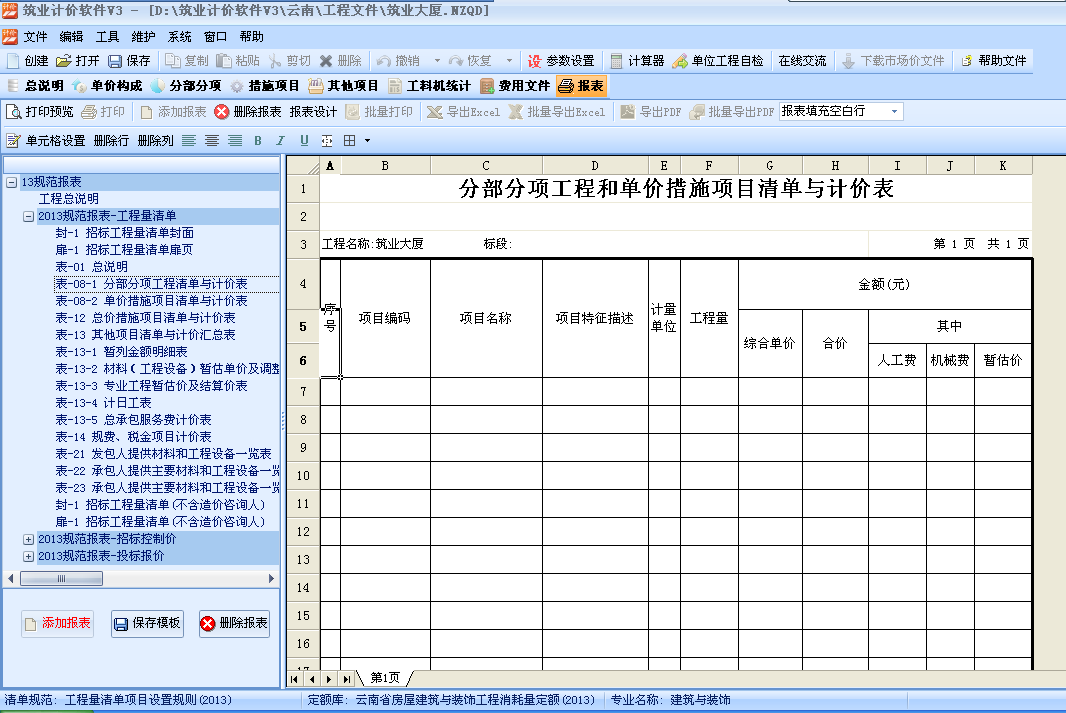Go to the last sheet page arrow
This screenshot has height=713, width=1066.
[347, 678]
